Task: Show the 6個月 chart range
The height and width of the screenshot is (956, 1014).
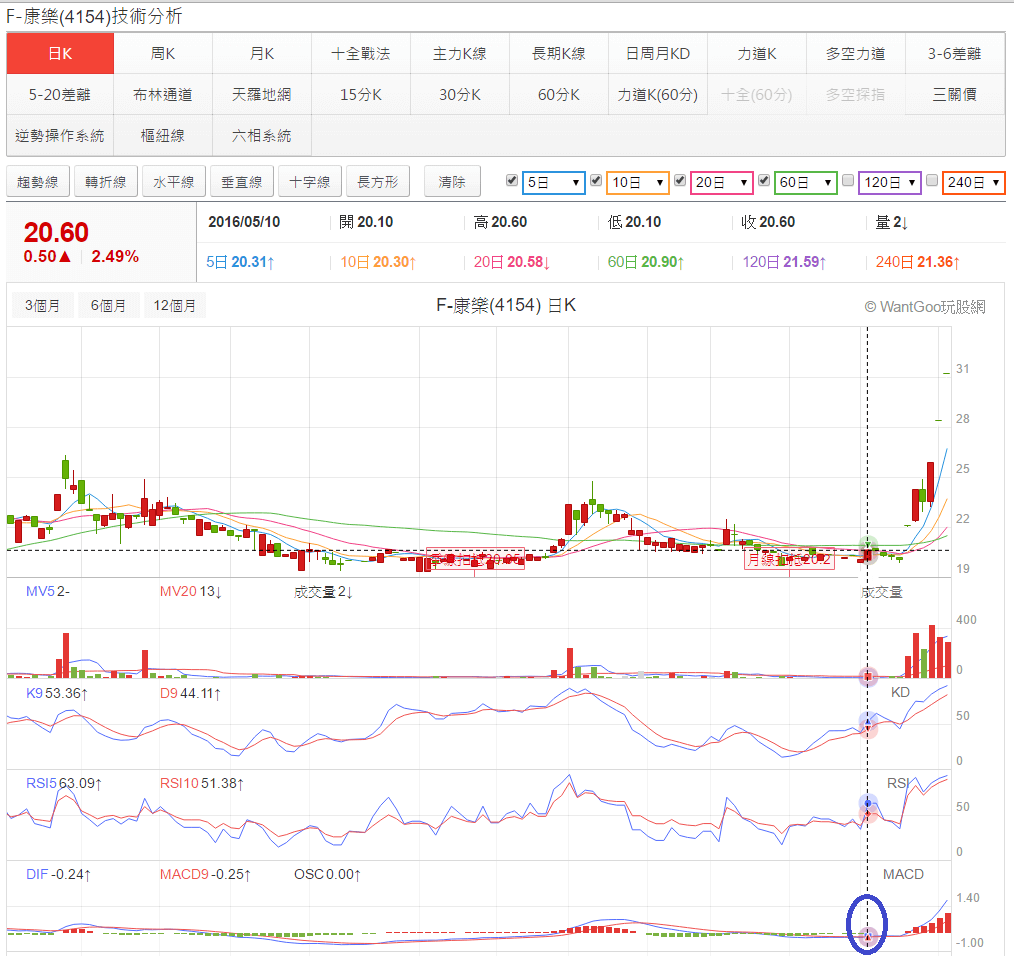Action: point(108,306)
